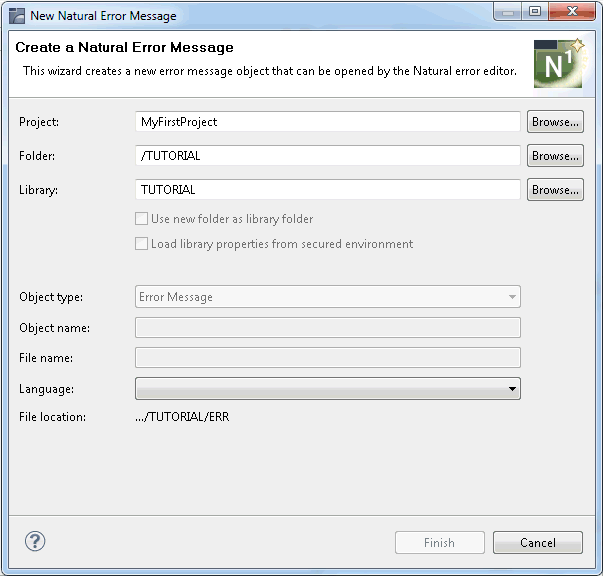Minimize the New Natural Error Message window
603x576 pixels.
coord(508,13)
